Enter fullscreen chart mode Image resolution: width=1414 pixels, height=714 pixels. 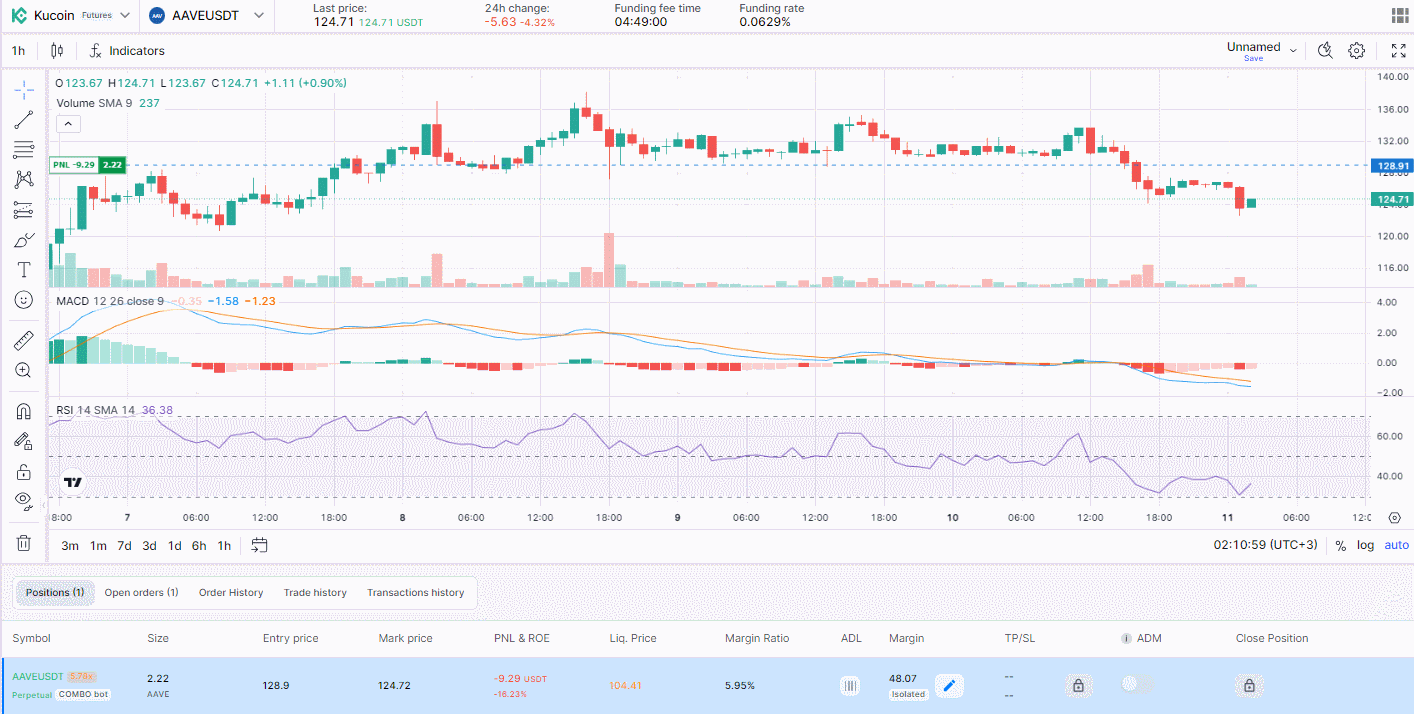click(x=1399, y=51)
